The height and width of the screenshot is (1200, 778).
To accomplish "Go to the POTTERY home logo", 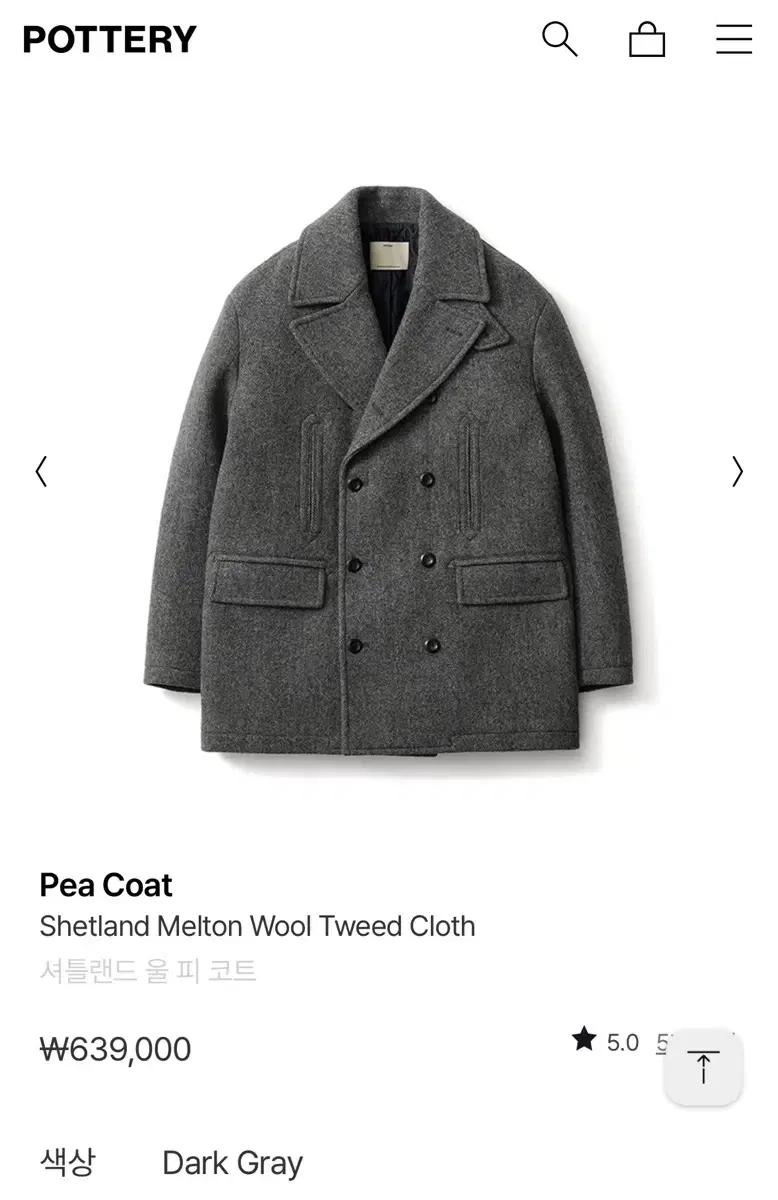I will coord(110,40).
